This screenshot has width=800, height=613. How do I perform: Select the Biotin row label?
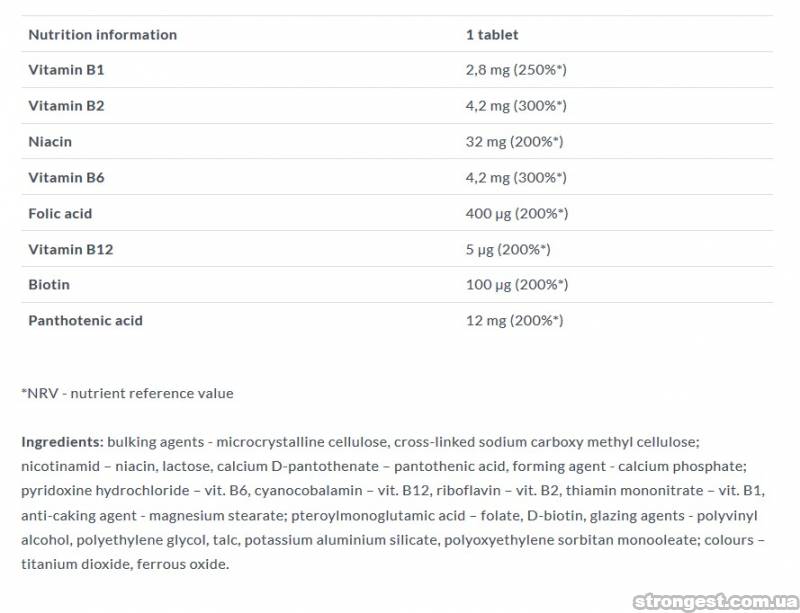coord(49,285)
